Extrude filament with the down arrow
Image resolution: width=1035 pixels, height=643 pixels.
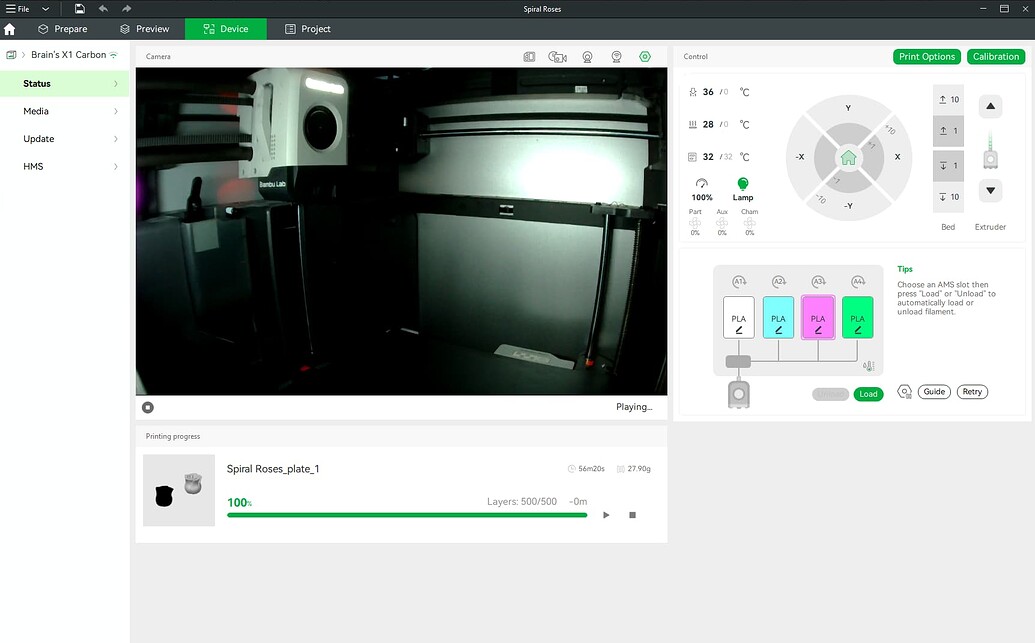[x=990, y=191]
